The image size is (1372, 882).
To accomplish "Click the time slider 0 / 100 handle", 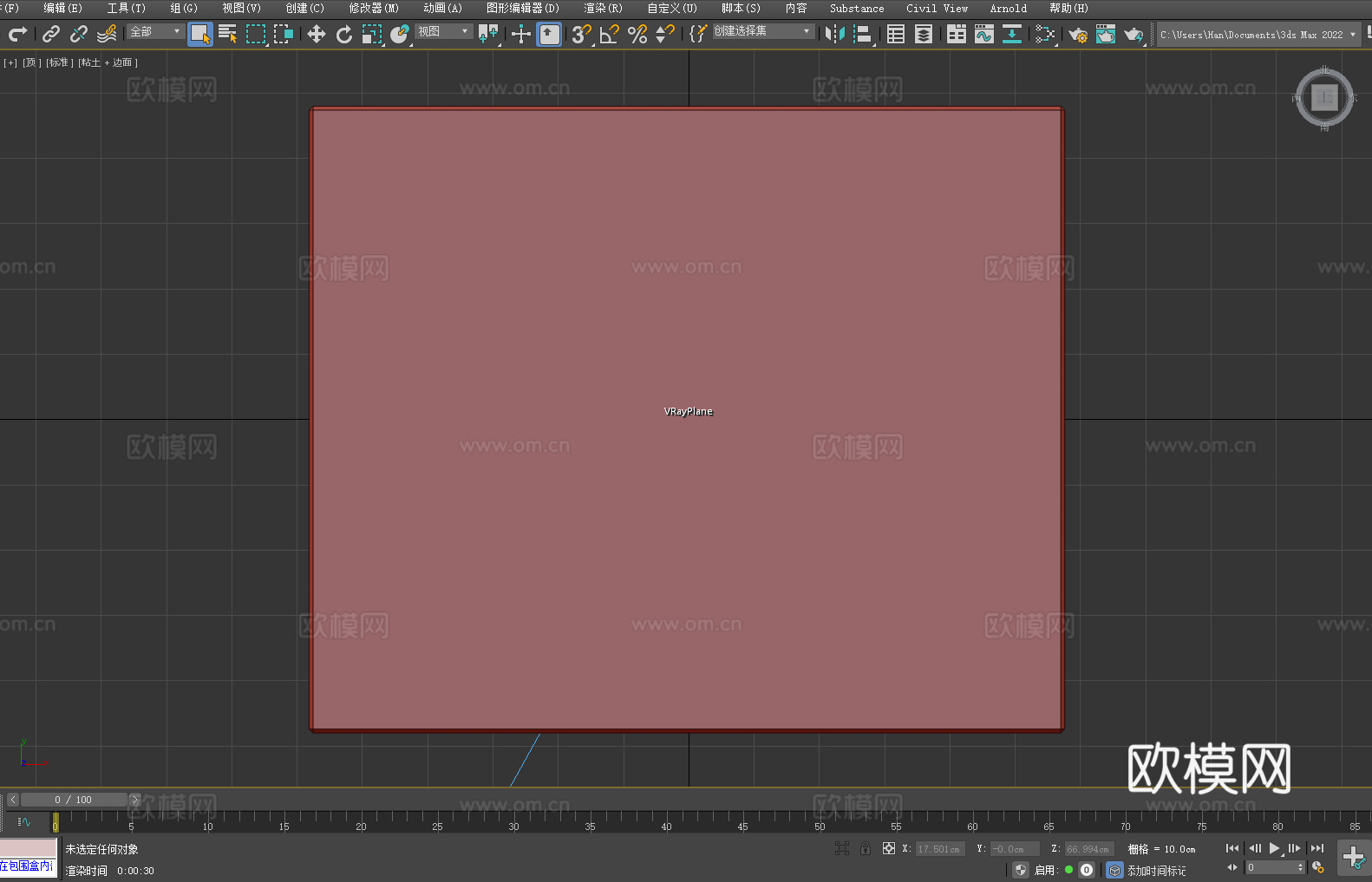I will (74, 800).
